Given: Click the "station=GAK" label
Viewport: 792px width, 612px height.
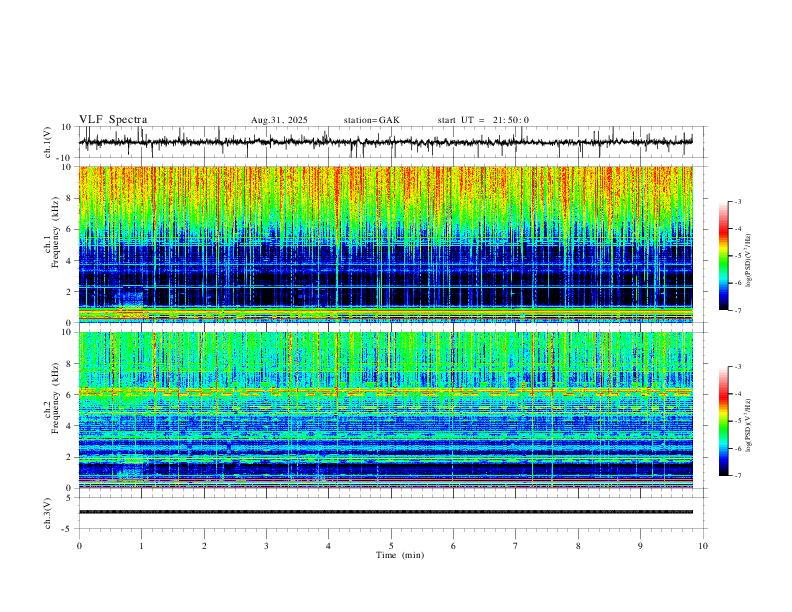Looking at the screenshot, I should tap(372, 120).
